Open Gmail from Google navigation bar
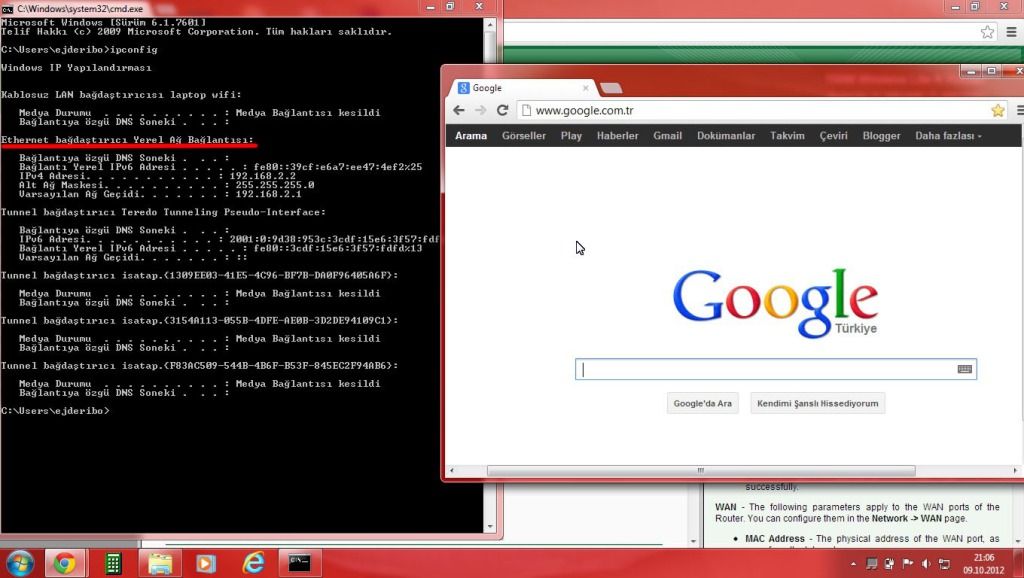The image size is (1024, 578). pos(667,136)
